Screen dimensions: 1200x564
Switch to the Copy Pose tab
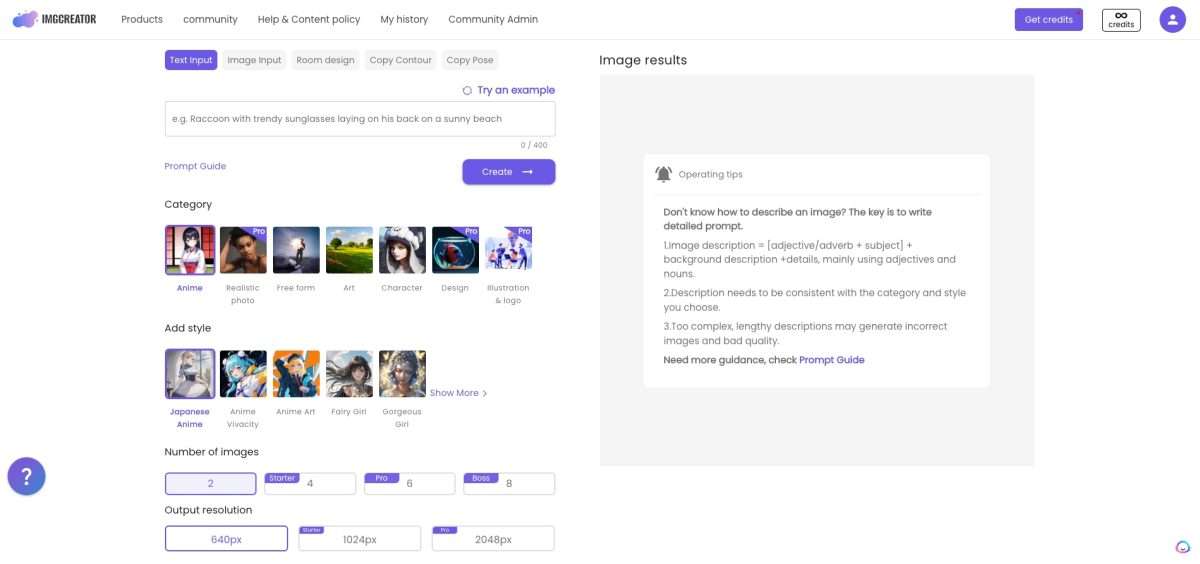(470, 60)
